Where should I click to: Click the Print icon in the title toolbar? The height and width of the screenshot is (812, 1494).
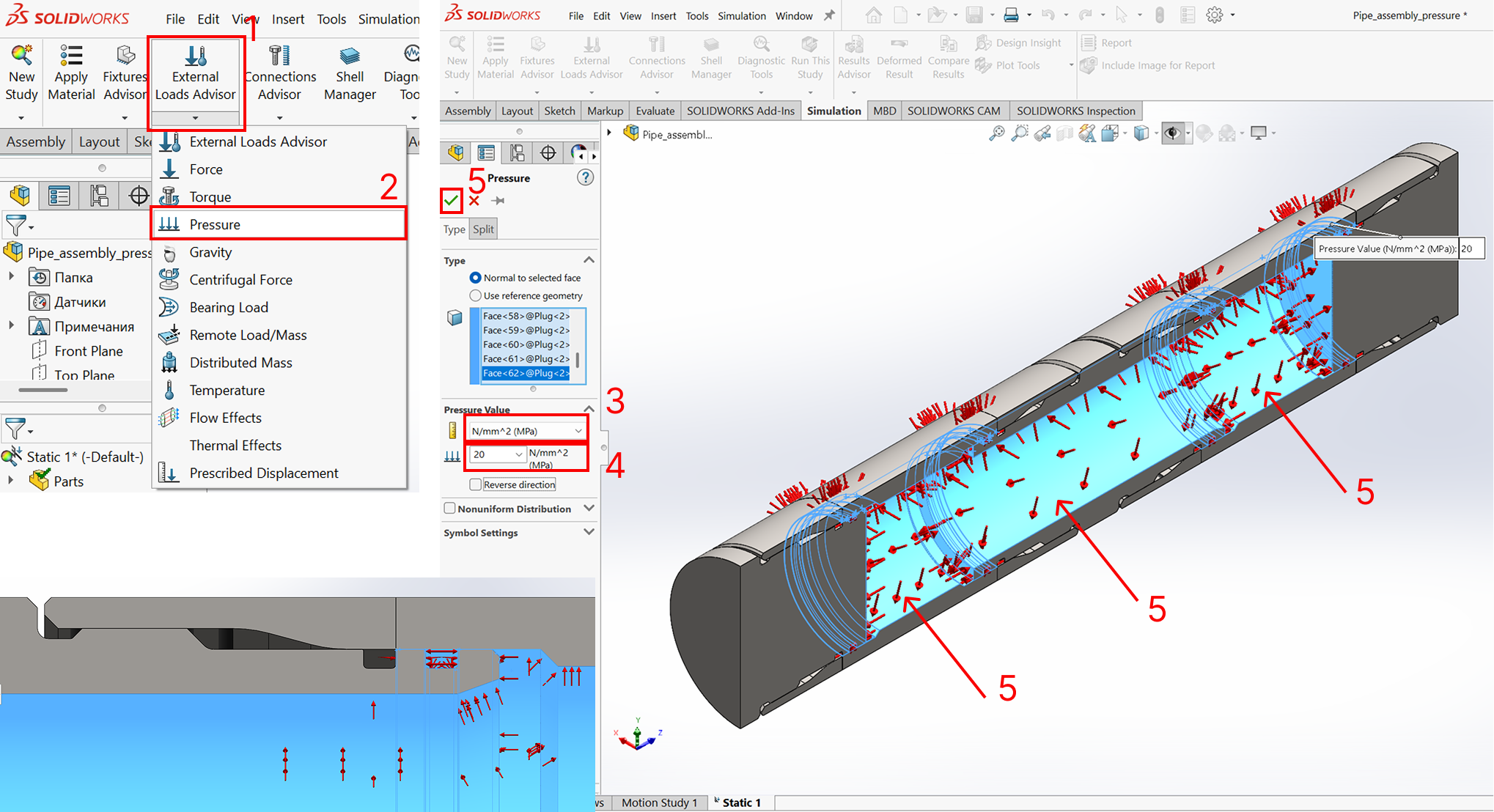click(1011, 15)
